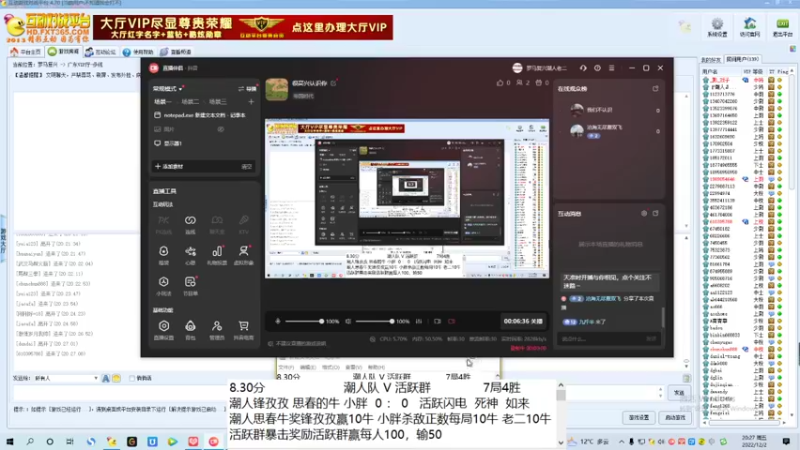Click the red streaming app taskbar icon

(213, 441)
